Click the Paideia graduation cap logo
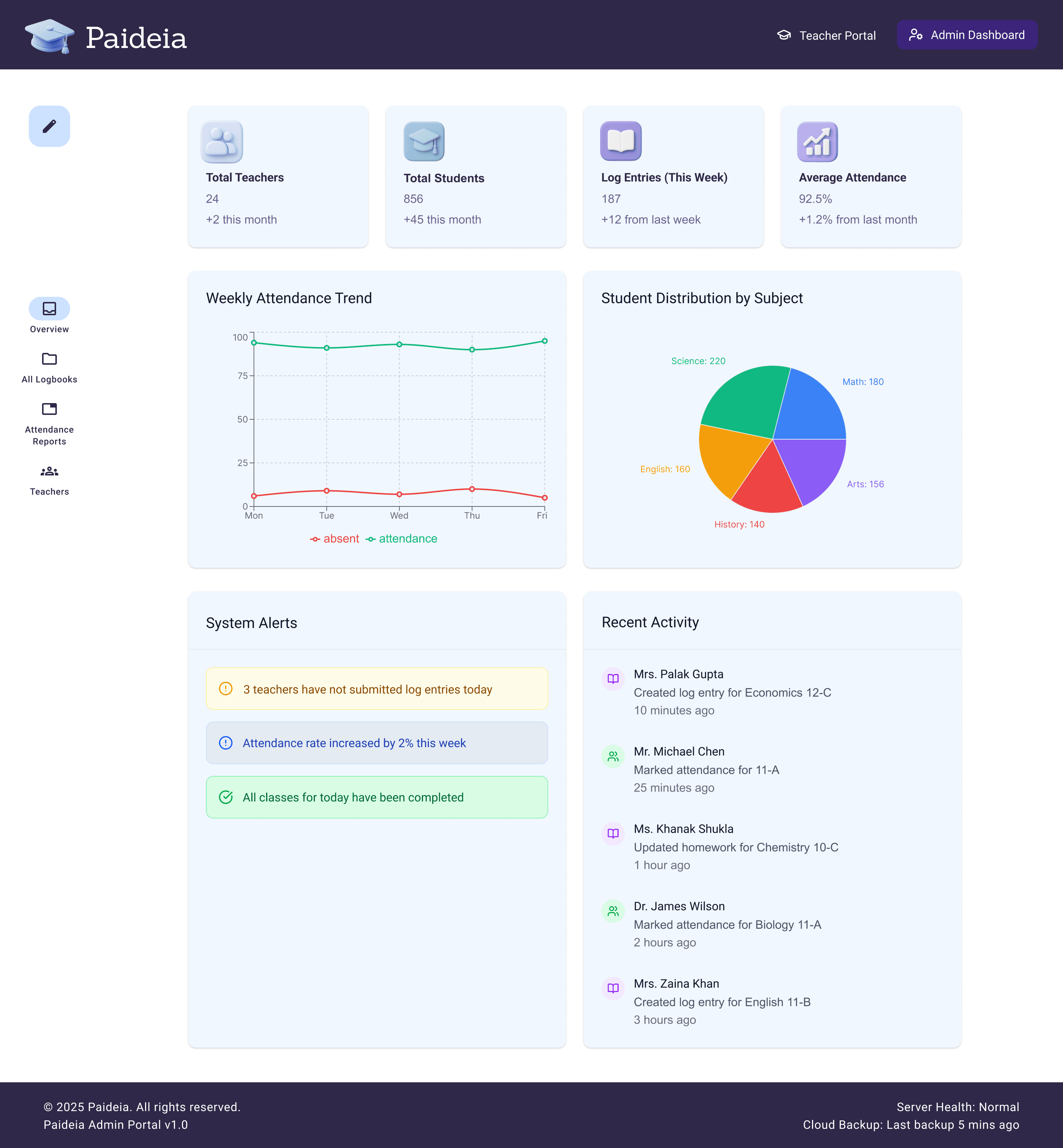The image size is (1063, 1148). [x=49, y=36]
